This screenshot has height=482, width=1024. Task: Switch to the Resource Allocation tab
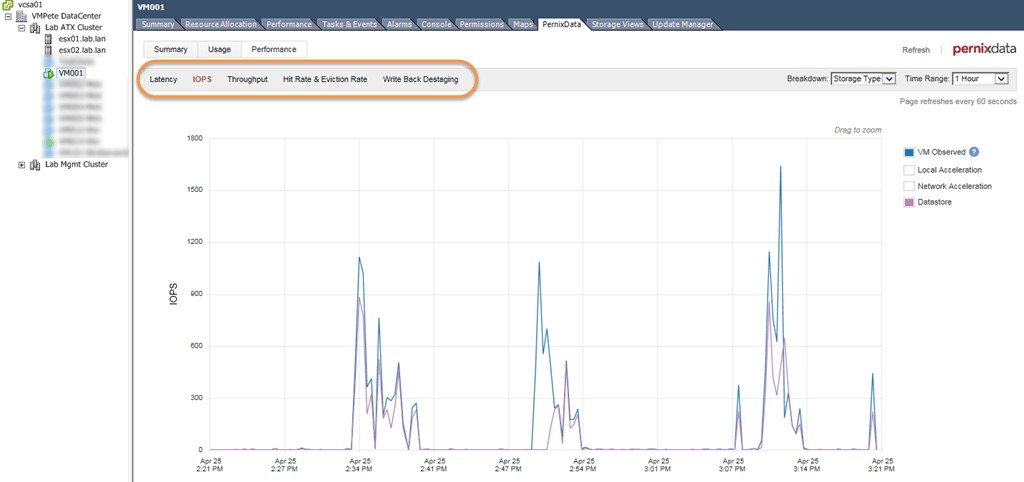pyautogui.click(x=221, y=24)
